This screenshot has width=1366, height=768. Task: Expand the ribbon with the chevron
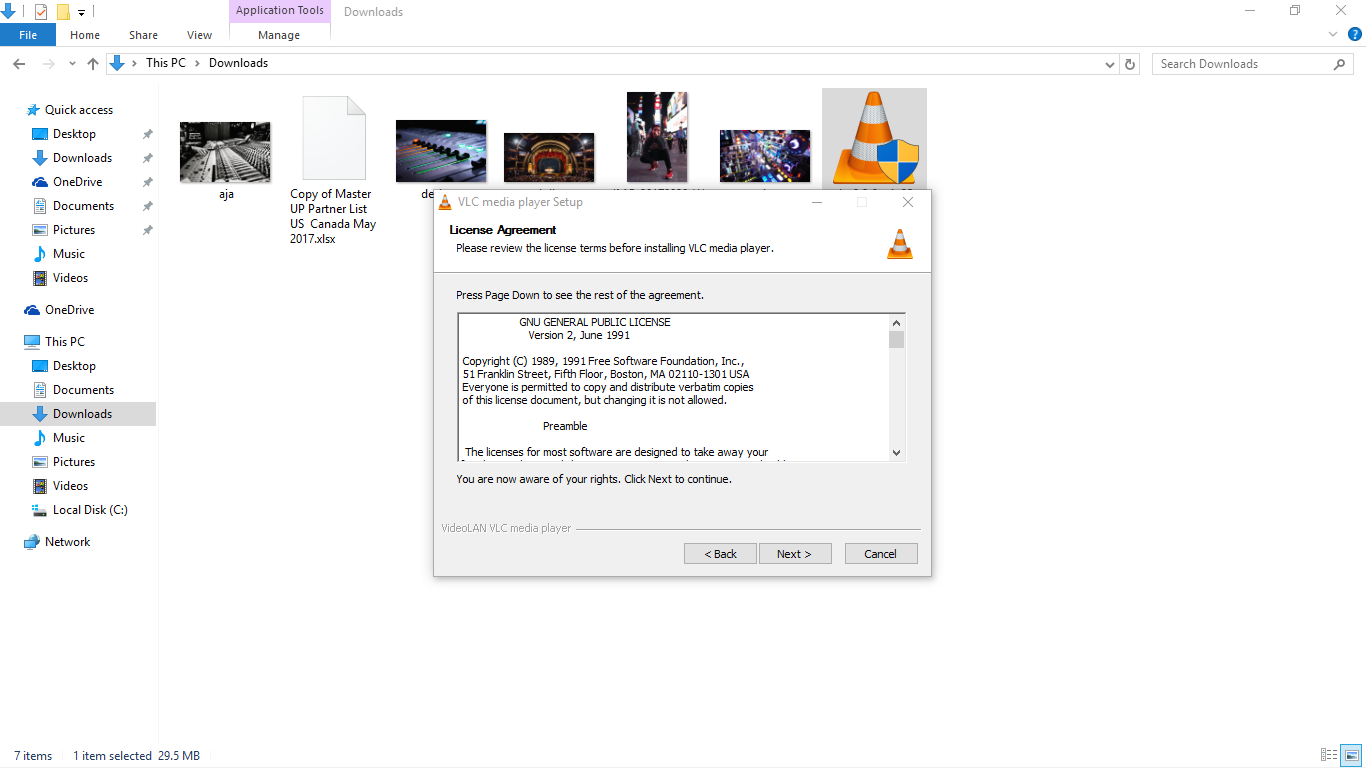point(1332,34)
